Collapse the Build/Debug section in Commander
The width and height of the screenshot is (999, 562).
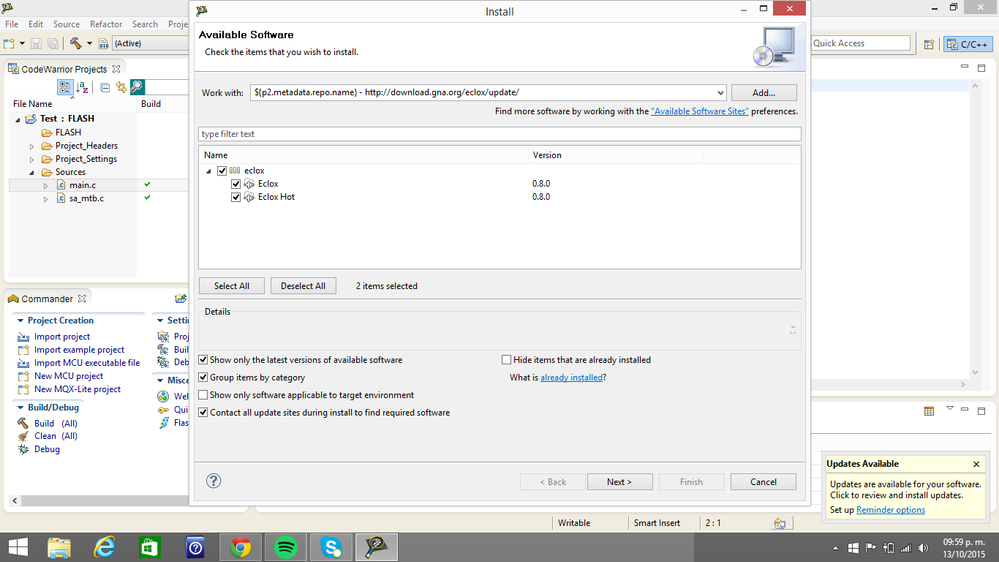tap(20, 408)
